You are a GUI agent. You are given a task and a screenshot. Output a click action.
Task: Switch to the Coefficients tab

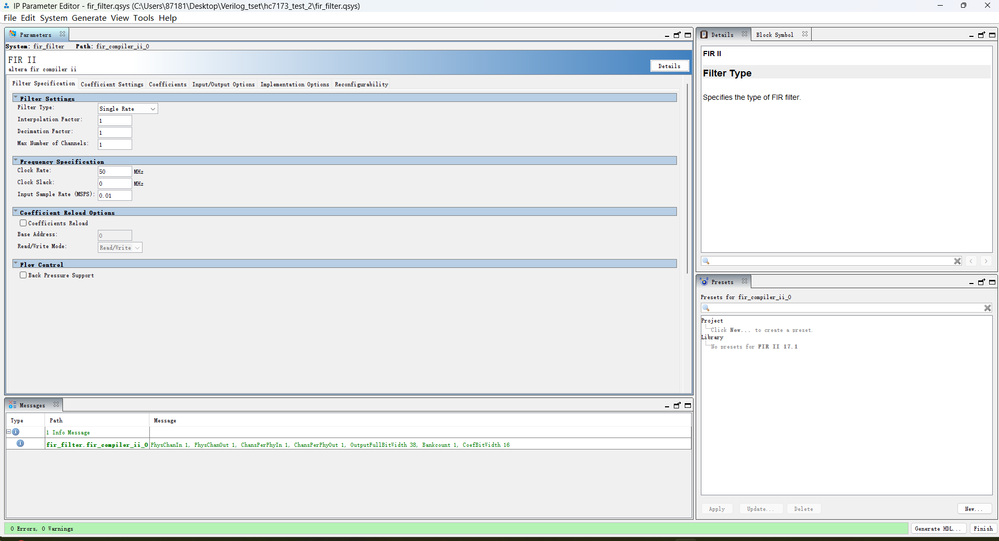168,84
